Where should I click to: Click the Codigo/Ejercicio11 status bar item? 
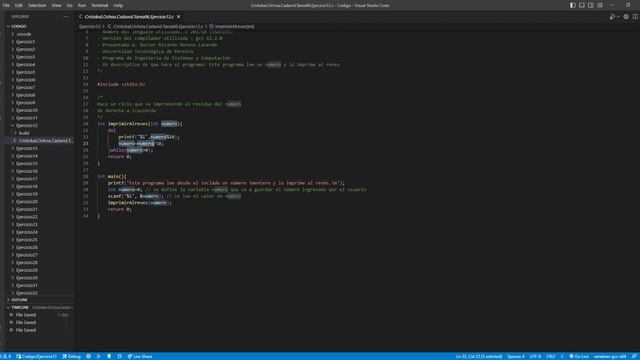click(x=36, y=356)
